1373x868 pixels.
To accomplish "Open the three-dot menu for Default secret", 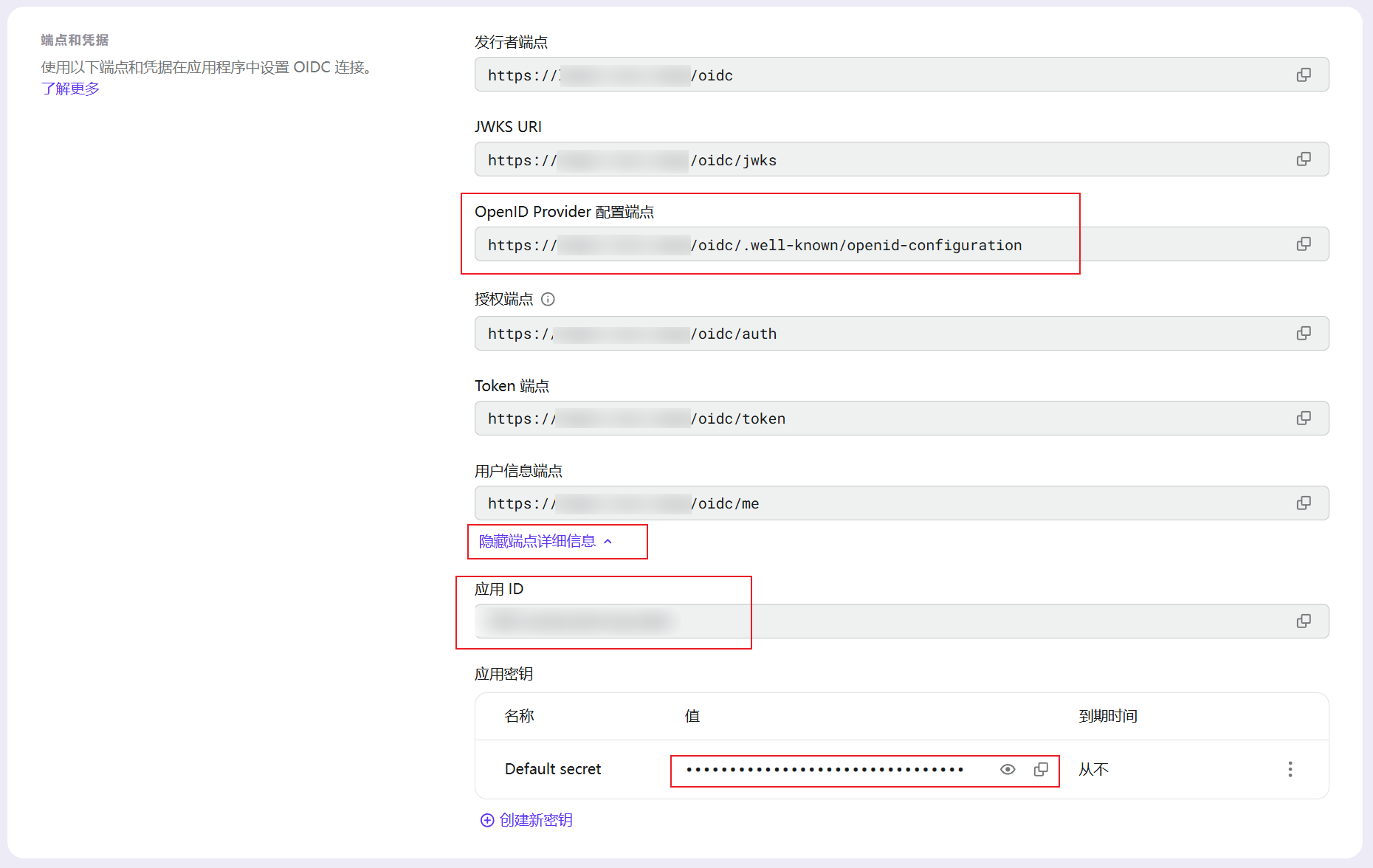I will tap(1290, 769).
